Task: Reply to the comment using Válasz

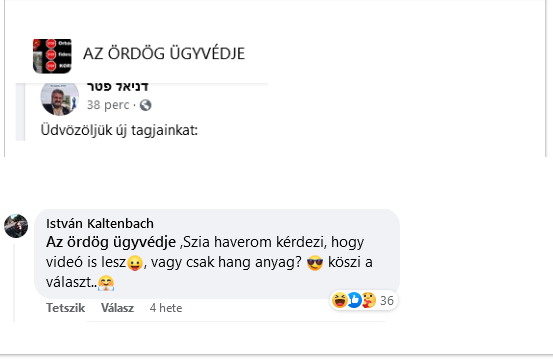Action: [x=117, y=308]
